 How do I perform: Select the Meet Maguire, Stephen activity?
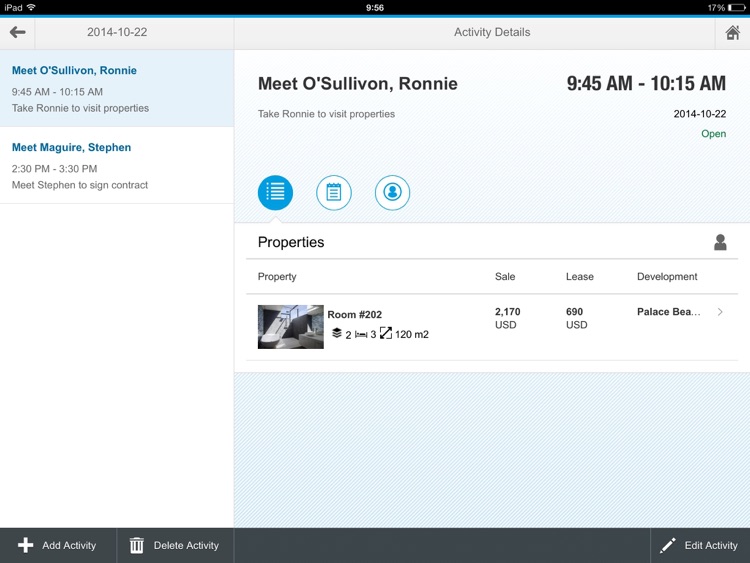click(x=117, y=166)
